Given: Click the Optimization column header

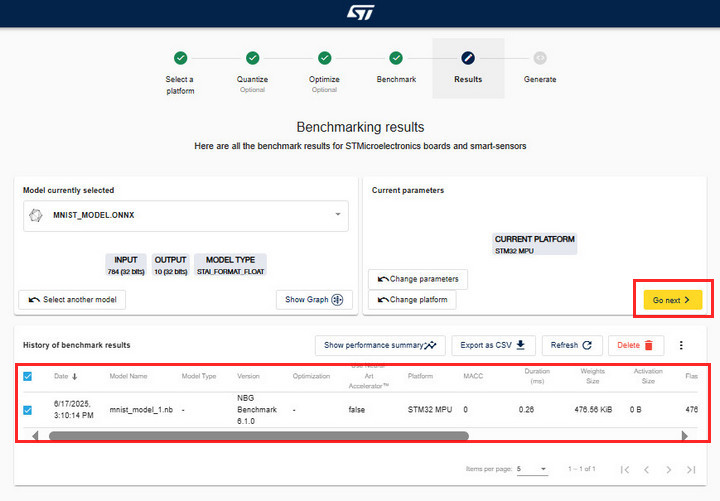Looking at the screenshot, I should (x=311, y=376).
